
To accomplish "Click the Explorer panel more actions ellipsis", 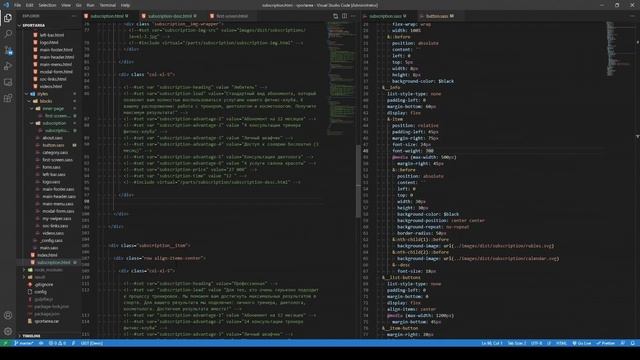I will click(74, 16).
